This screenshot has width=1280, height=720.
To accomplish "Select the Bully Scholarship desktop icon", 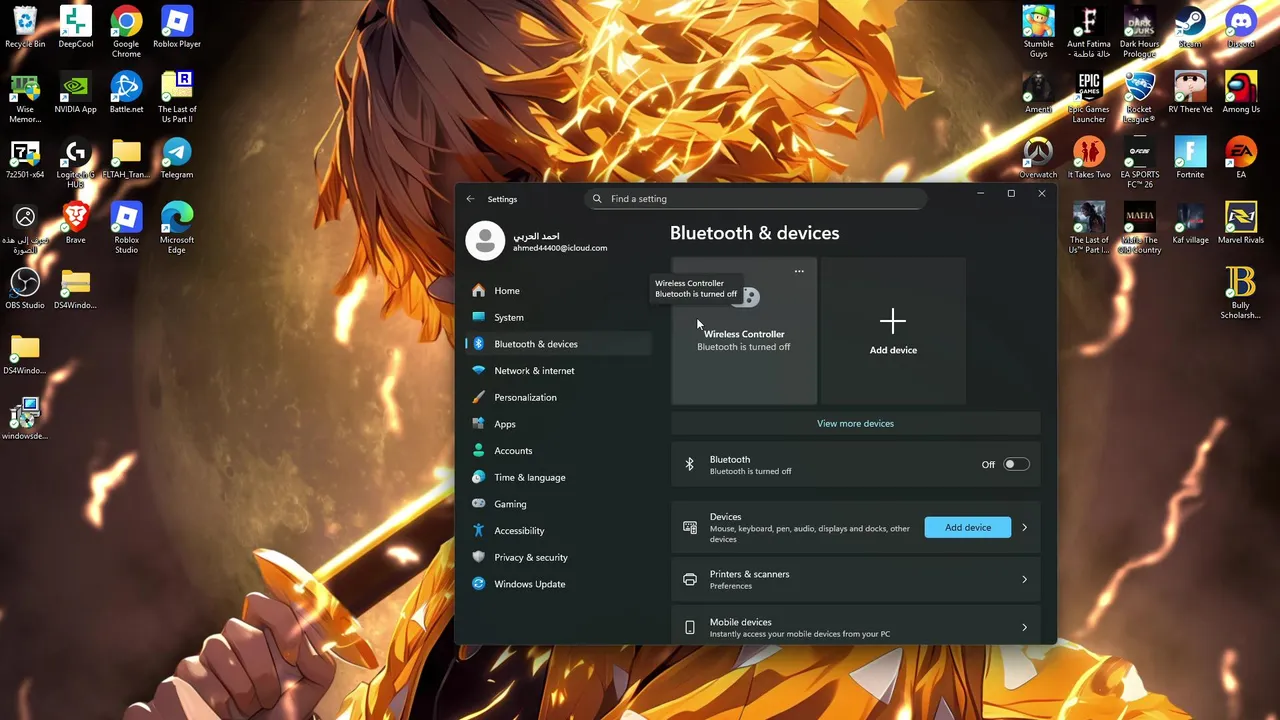I will (1241, 293).
